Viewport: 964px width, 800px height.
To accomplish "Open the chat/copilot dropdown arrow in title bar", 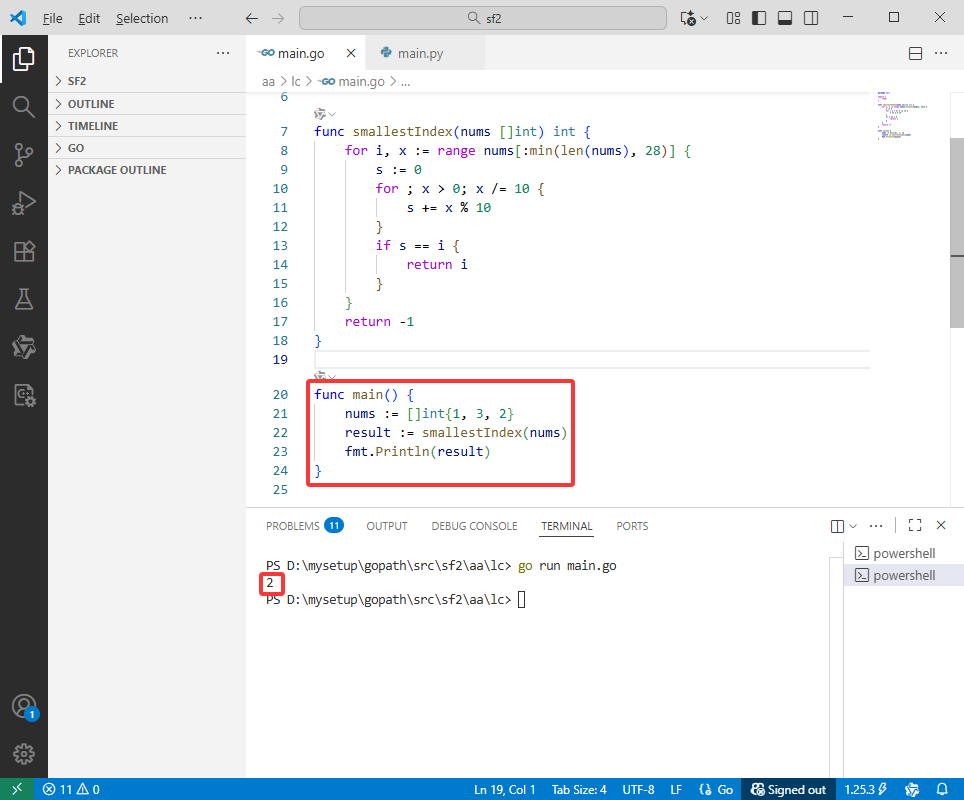I will pyautogui.click(x=705, y=18).
